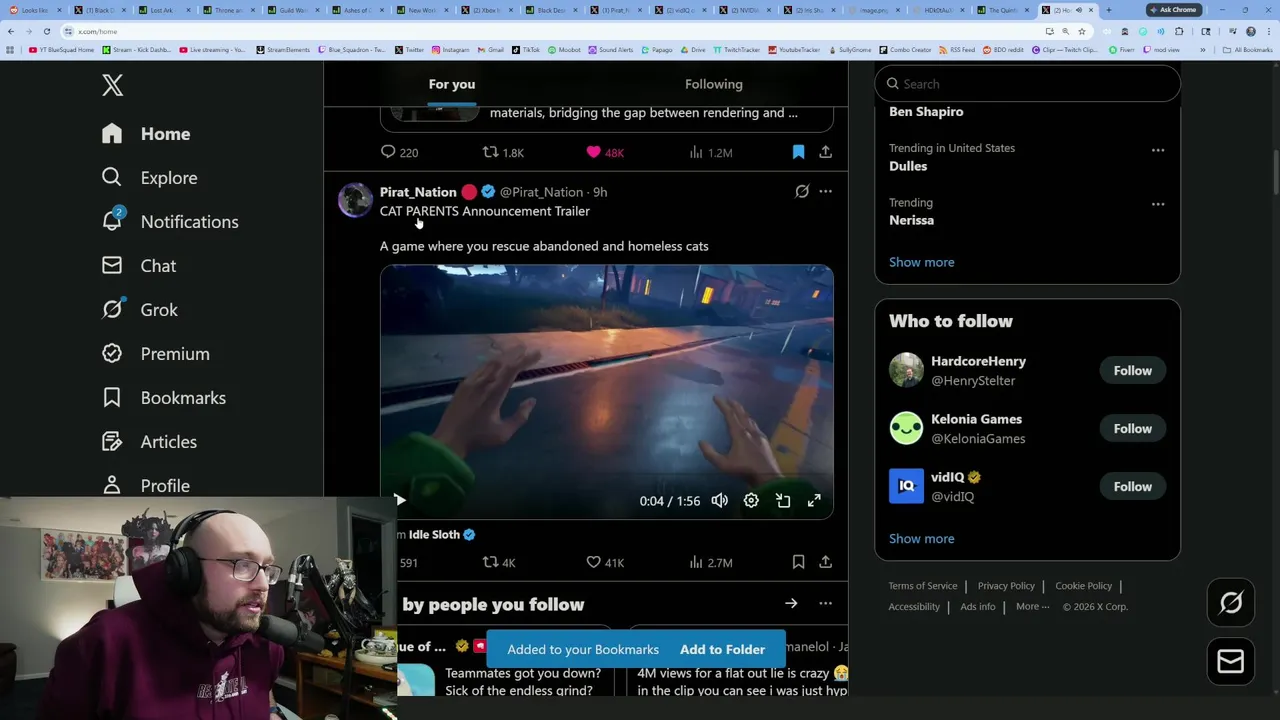Open Bookmarks in the sidebar

point(163,398)
